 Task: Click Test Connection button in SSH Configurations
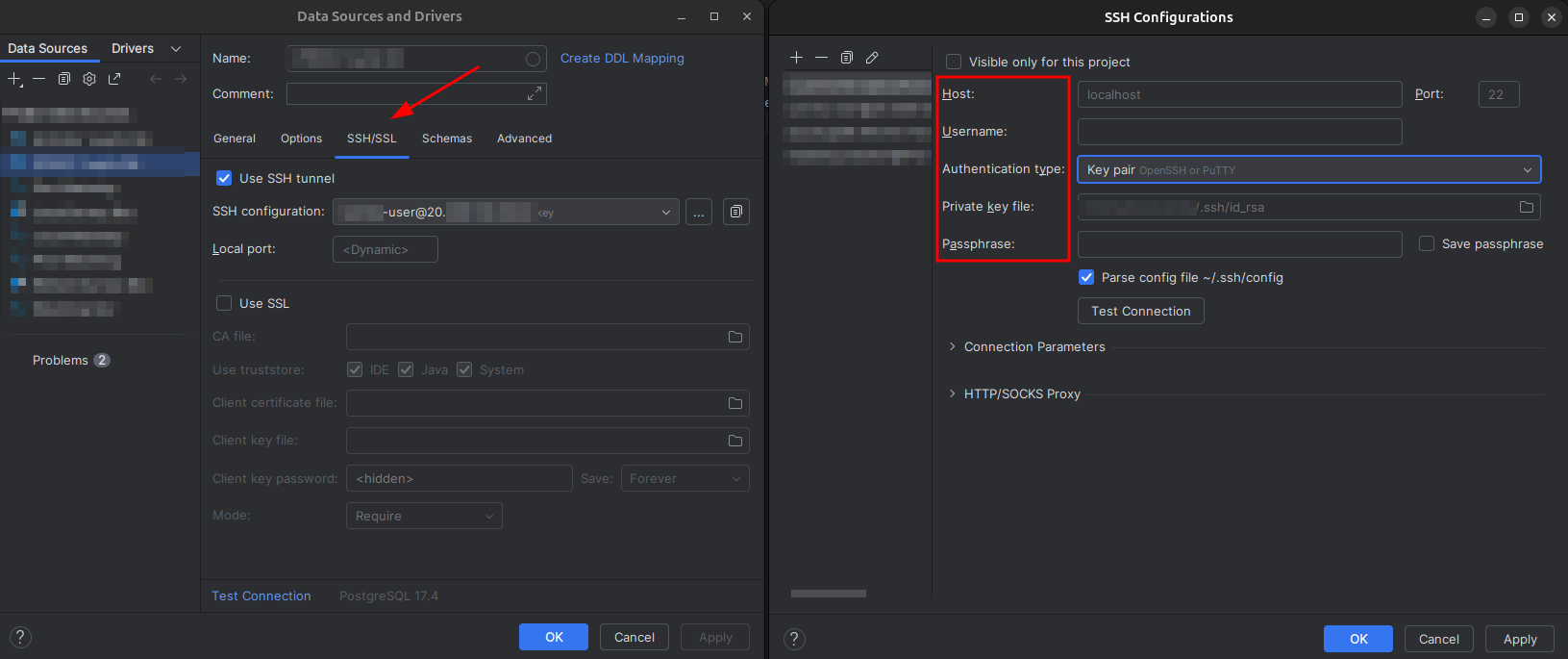(1140, 311)
